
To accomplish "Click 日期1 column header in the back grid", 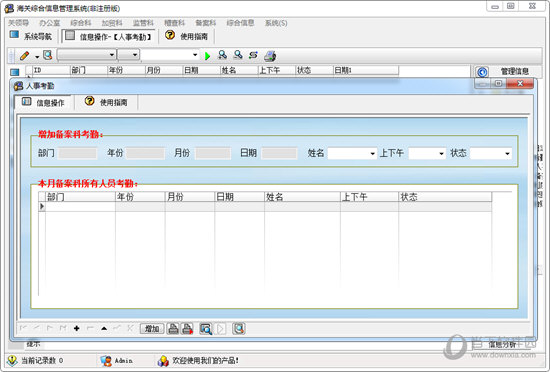I will point(365,70).
